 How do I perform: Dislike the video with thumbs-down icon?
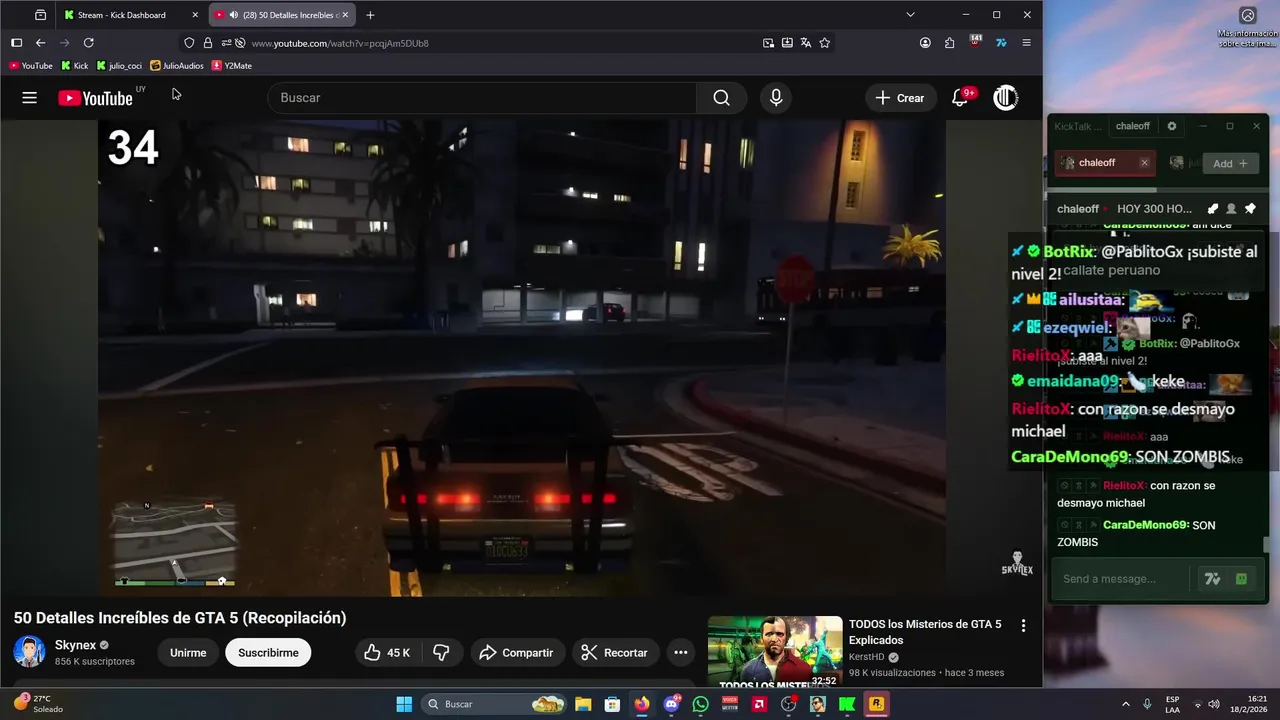click(441, 653)
